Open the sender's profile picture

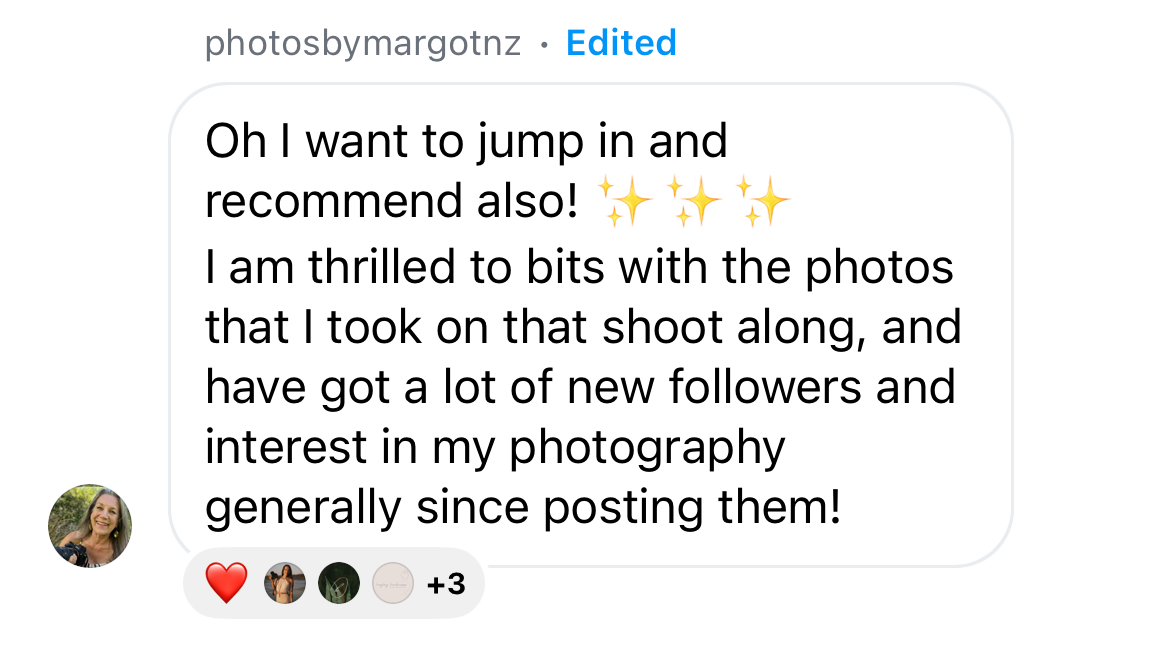tap(90, 526)
